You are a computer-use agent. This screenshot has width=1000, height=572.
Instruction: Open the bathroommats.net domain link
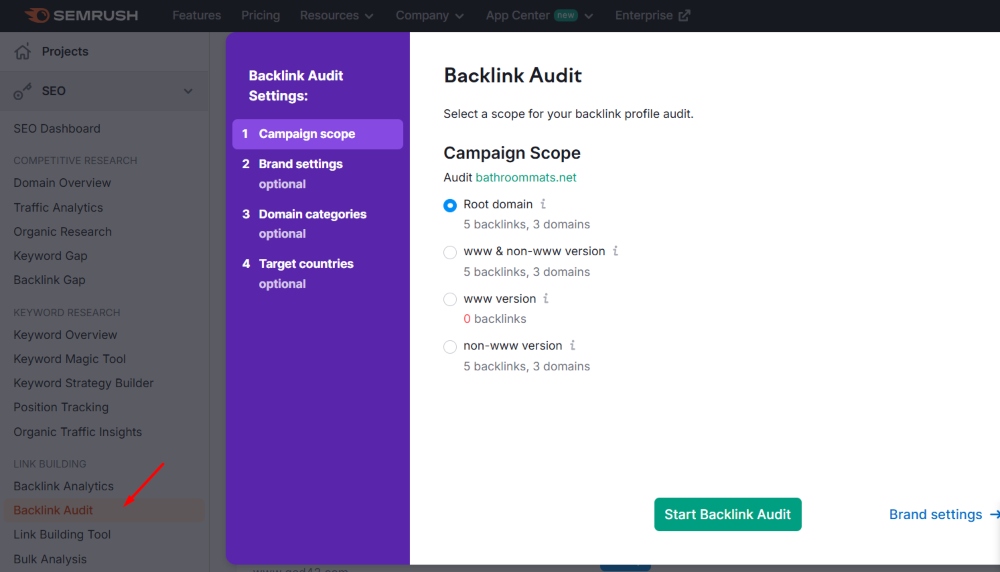(526, 177)
